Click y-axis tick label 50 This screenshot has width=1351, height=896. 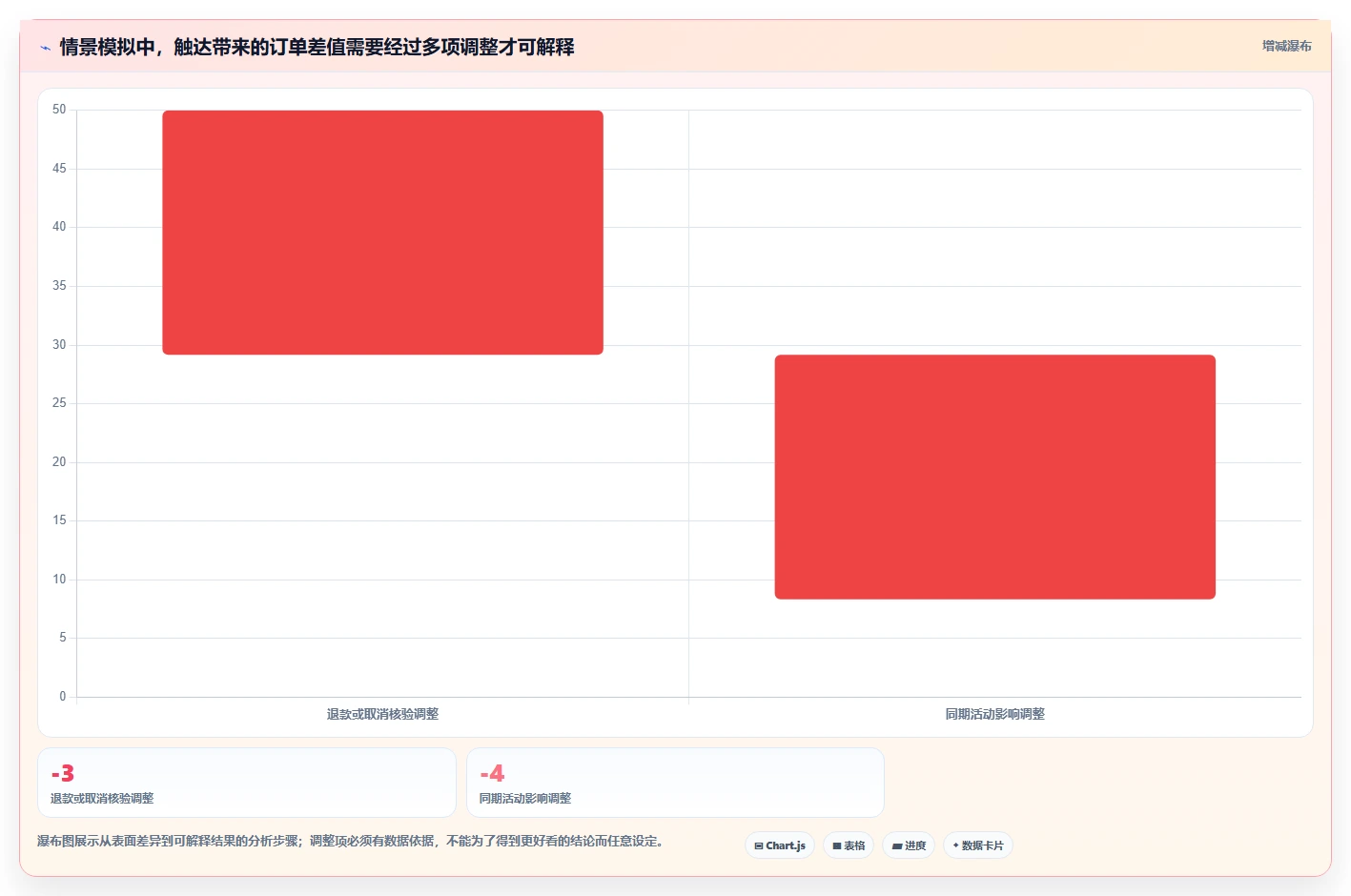coord(59,110)
